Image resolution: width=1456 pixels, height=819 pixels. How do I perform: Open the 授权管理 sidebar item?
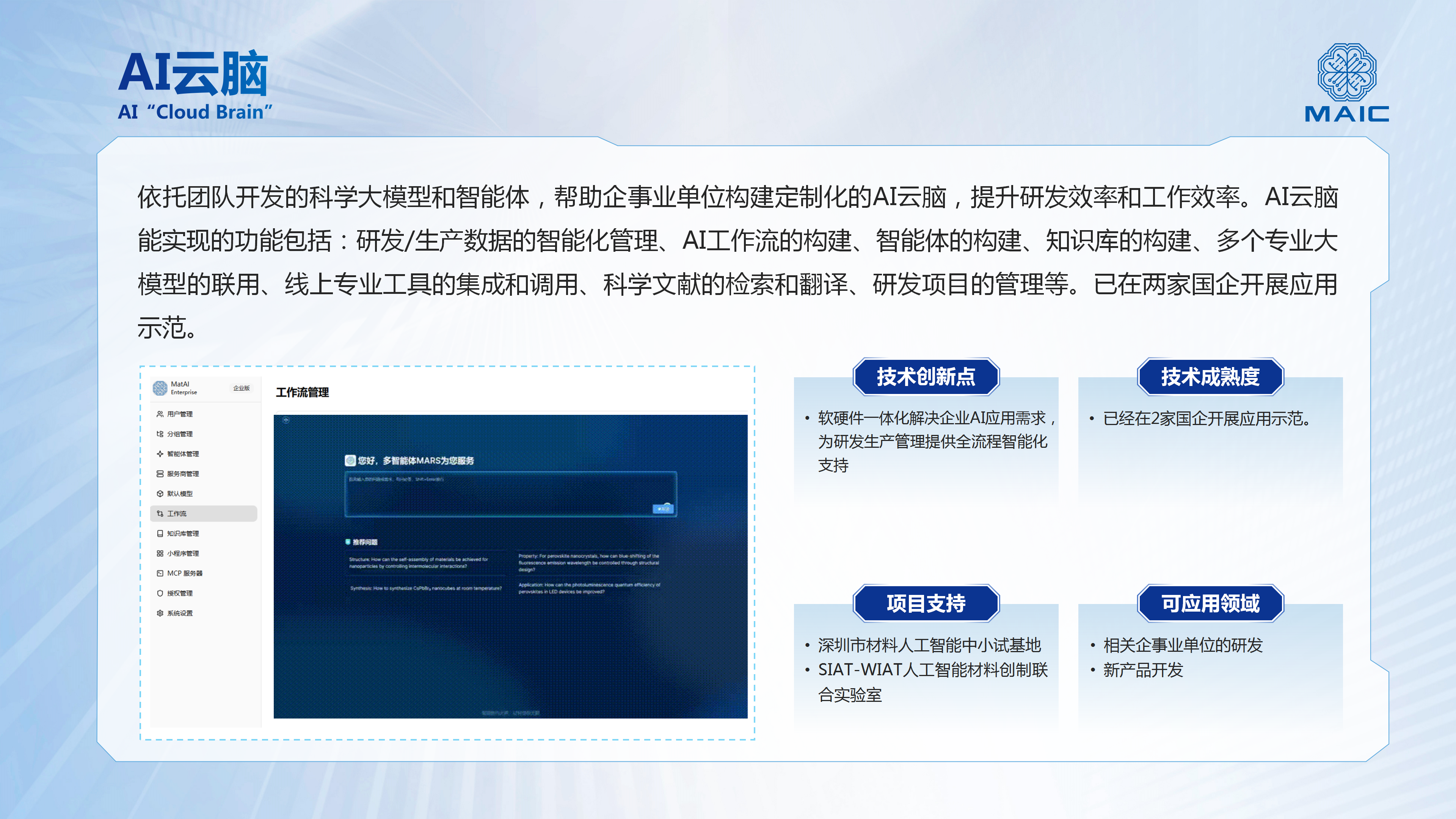point(204,593)
